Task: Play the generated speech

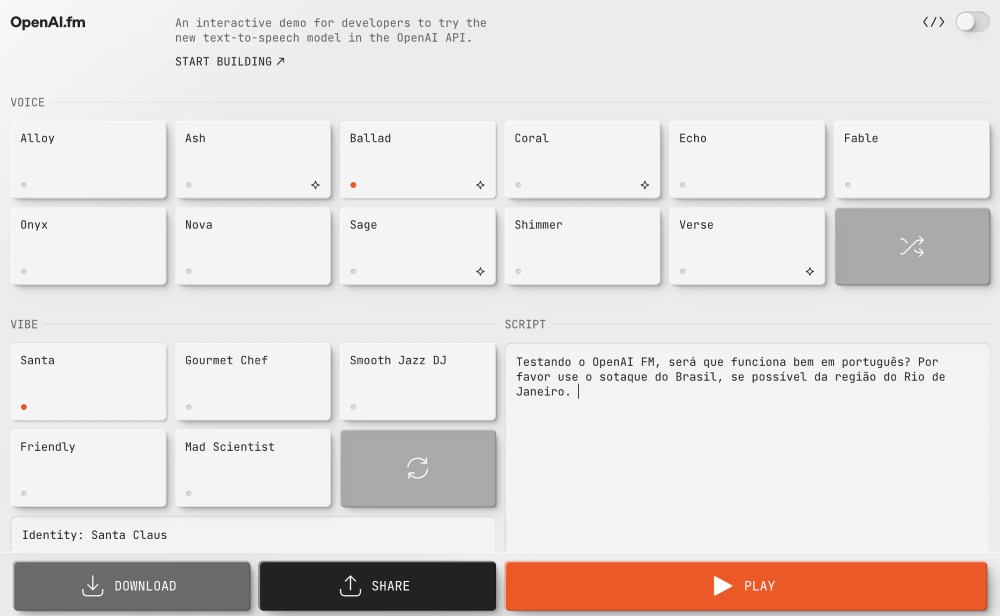Action: pyautogui.click(x=746, y=585)
